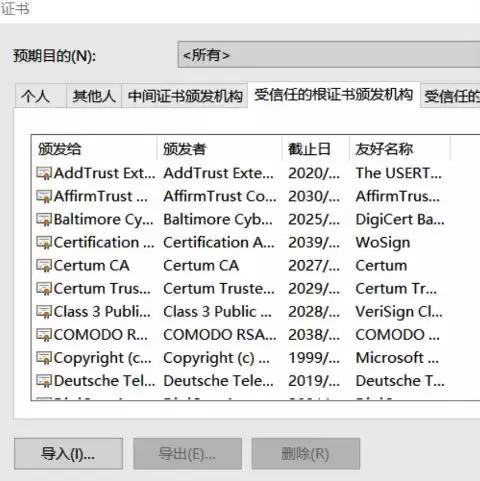Click friendly name 'VeriSign Cl...'

click(399, 312)
